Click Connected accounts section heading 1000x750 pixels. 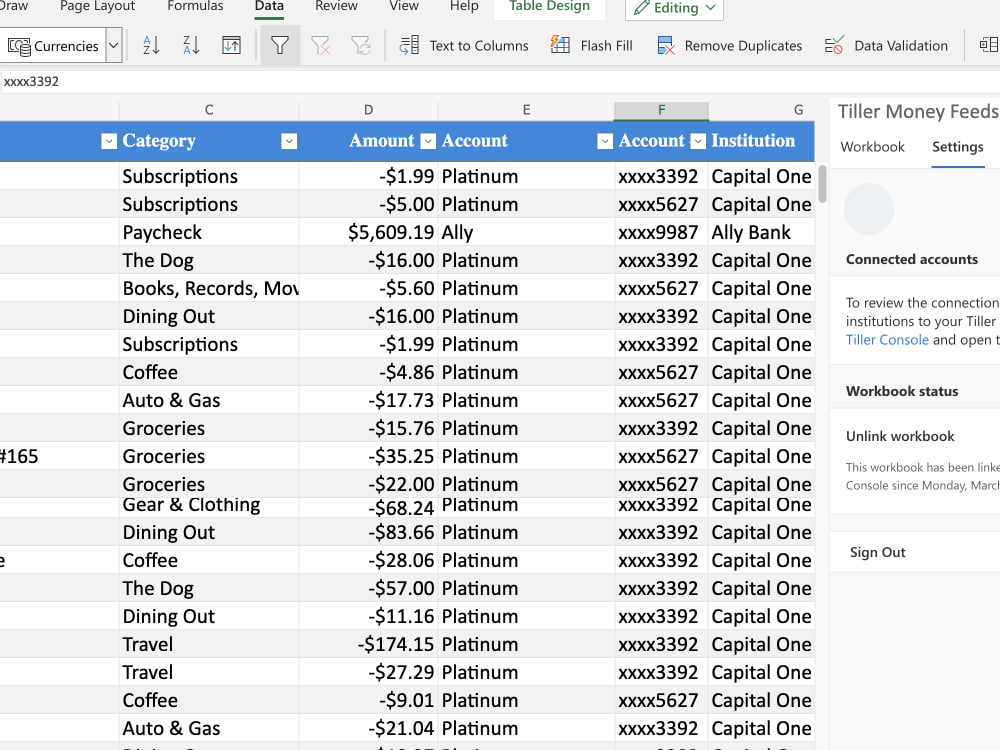click(911, 260)
